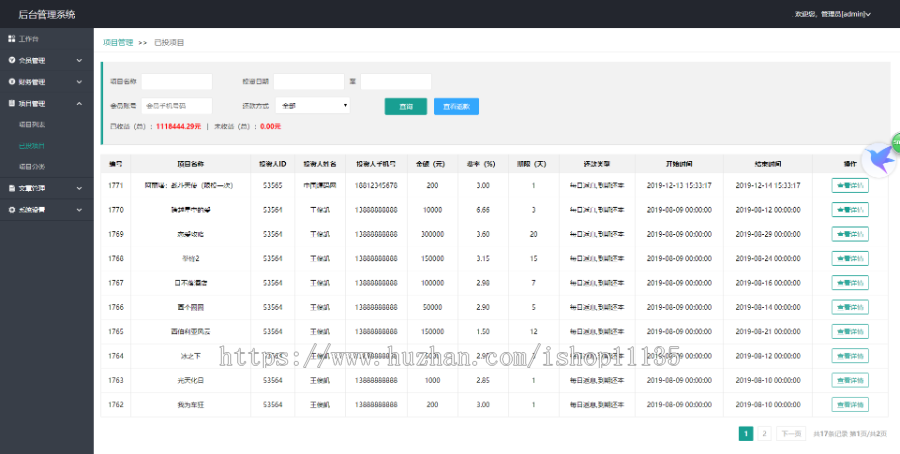Click the 财务管理 sidebar icon
This screenshot has height=454, width=900.
11,82
